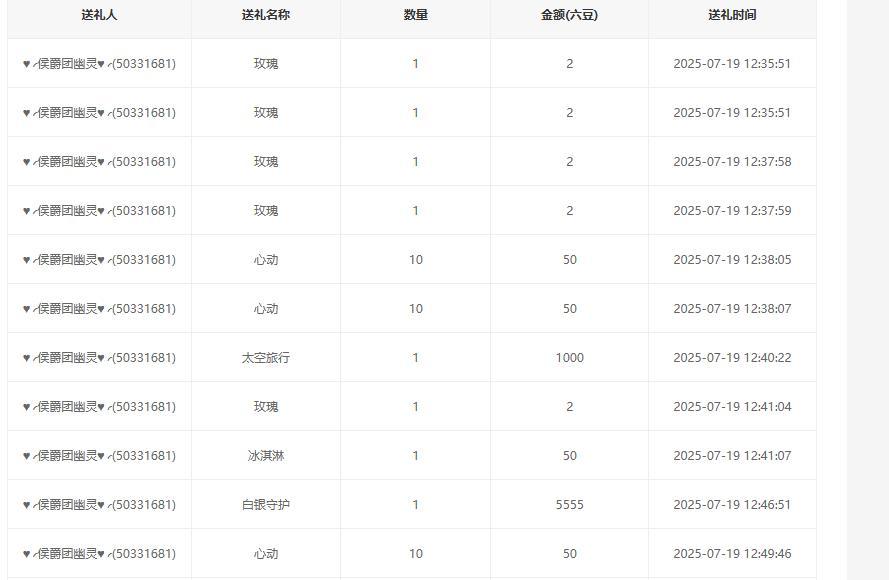Click sender name in the 12:40:22 row
This screenshot has width=889, height=580.
point(99,358)
